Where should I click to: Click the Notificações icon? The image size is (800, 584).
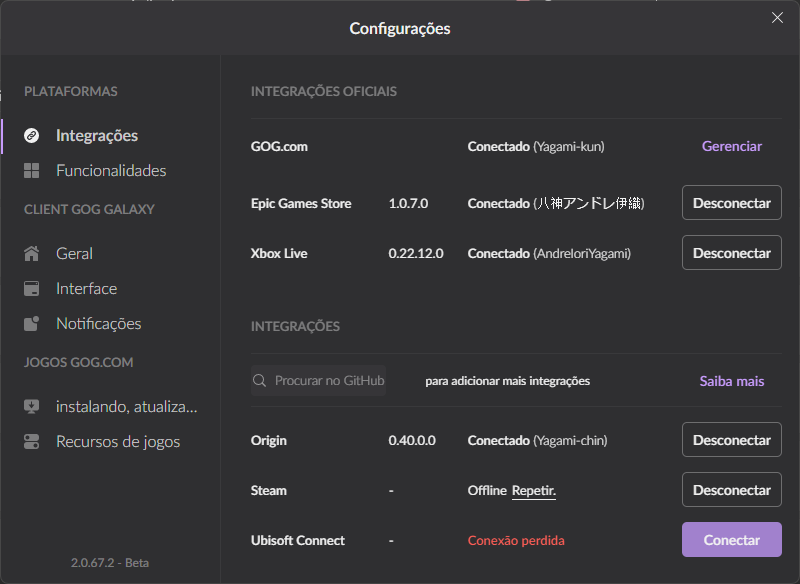(32, 323)
